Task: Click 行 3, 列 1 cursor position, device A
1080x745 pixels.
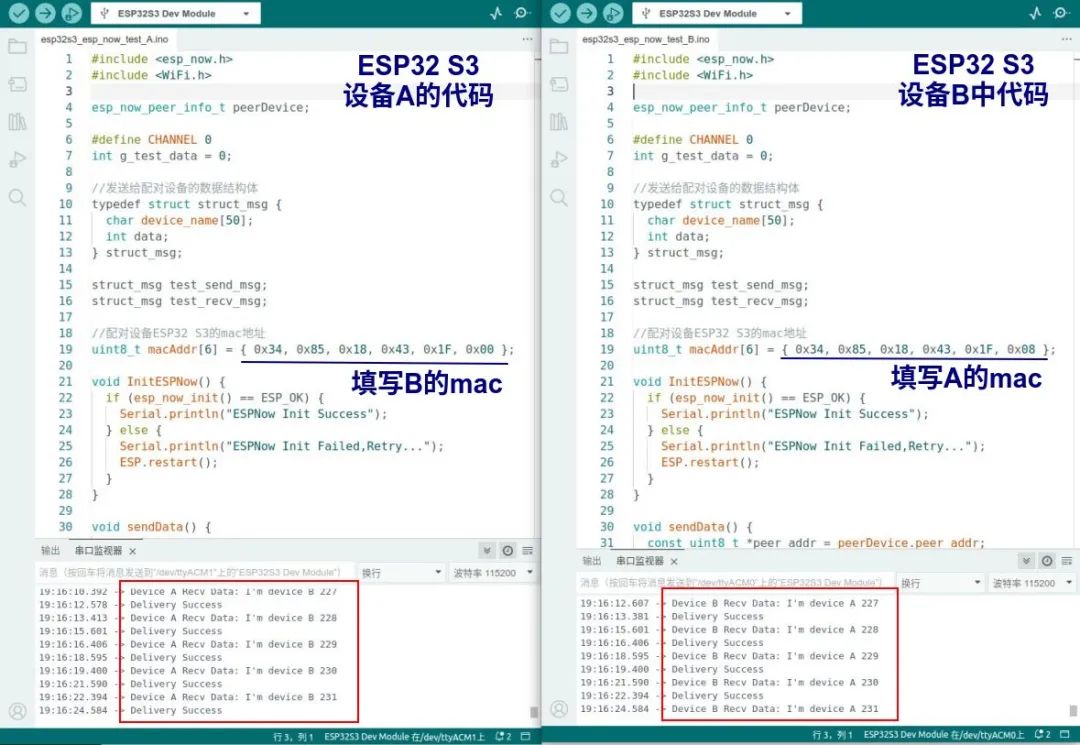Action: pos(293,737)
